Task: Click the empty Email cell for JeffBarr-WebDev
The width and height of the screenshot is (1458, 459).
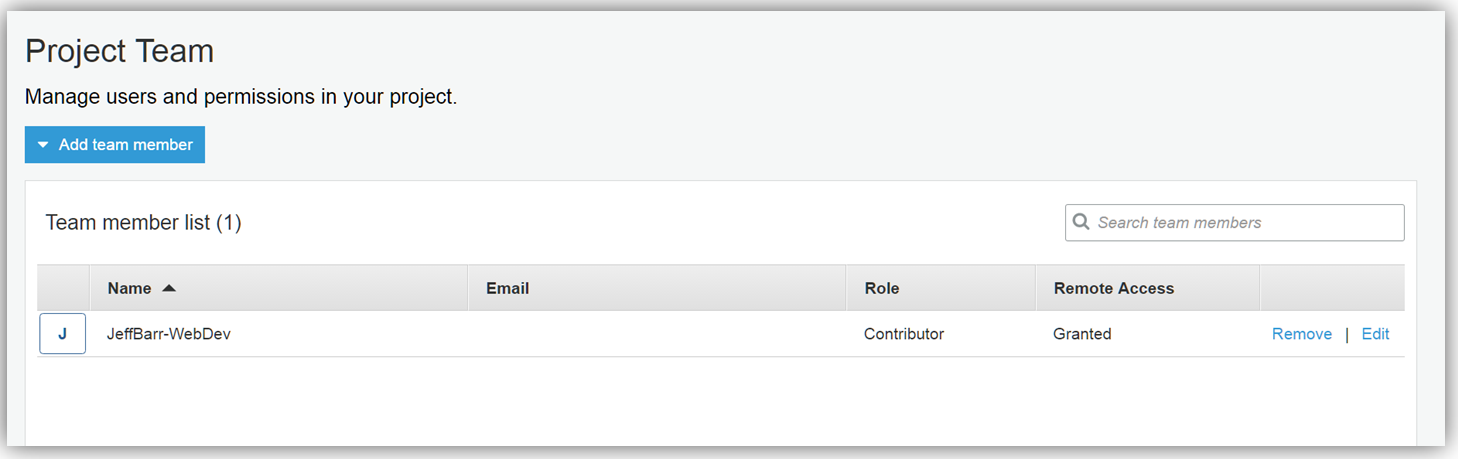Action: (656, 334)
